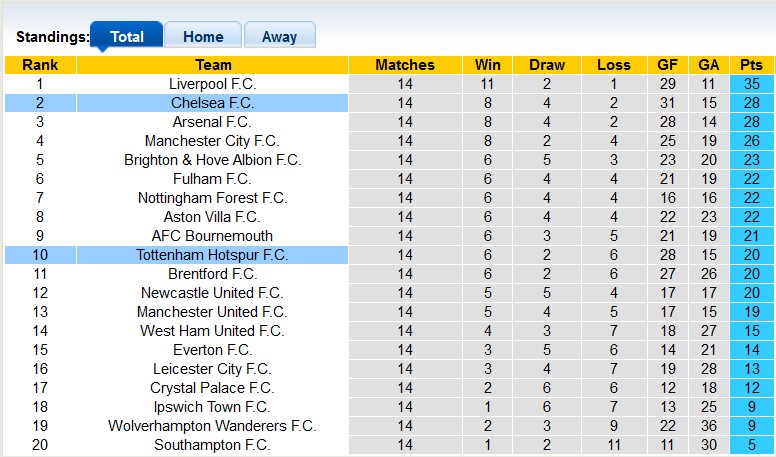This screenshot has height=457, width=776.
Task: Click the GF column header
Action: click(667, 65)
